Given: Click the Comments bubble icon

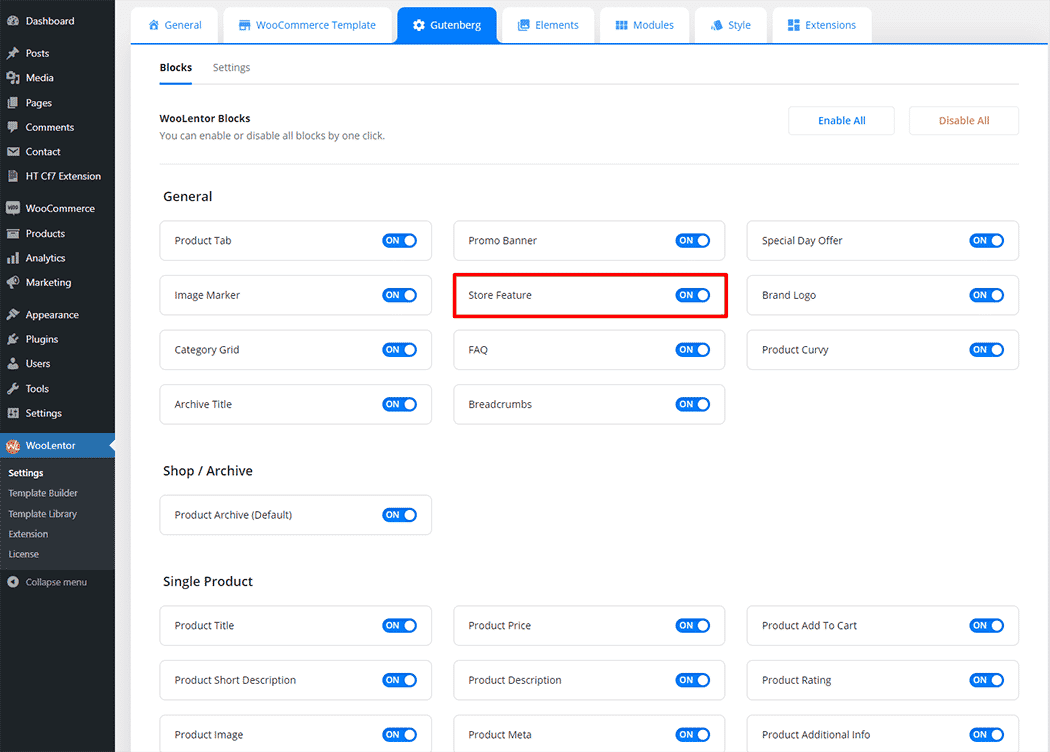Looking at the screenshot, I should [13, 127].
